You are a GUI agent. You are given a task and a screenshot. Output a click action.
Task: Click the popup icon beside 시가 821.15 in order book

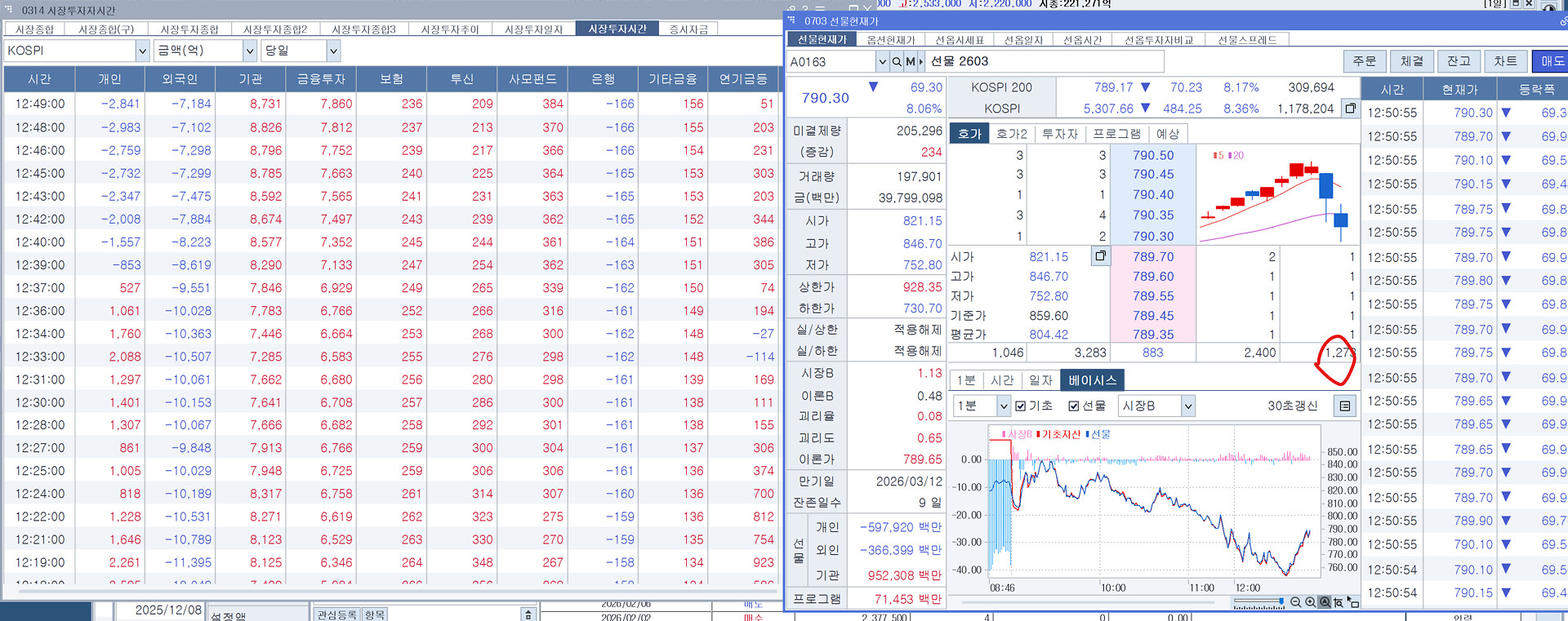pyautogui.click(x=1101, y=256)
